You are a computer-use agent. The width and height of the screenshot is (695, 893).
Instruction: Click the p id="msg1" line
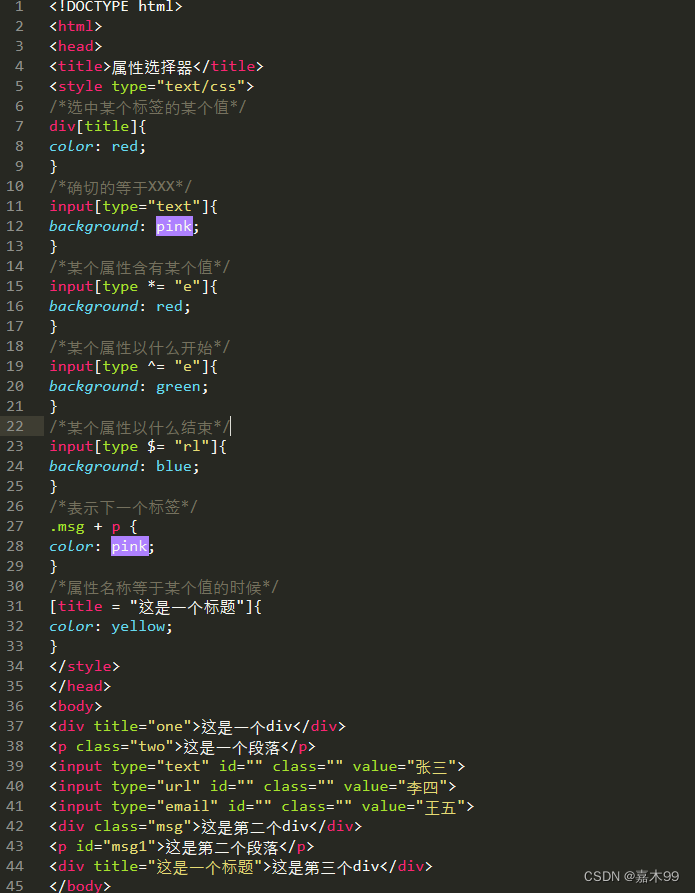[182, 847]
